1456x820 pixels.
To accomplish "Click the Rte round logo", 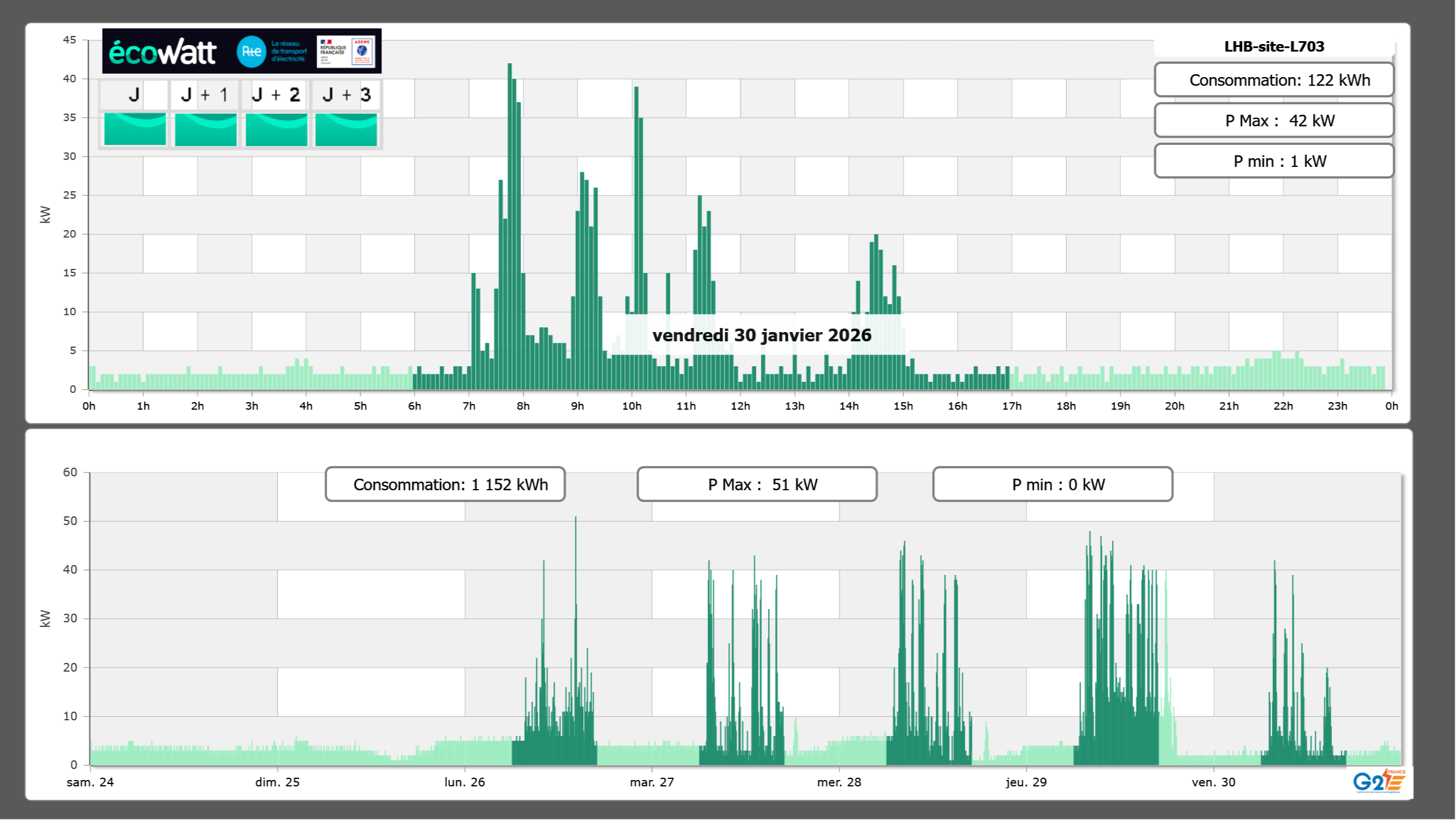I will tap(251, 52).
